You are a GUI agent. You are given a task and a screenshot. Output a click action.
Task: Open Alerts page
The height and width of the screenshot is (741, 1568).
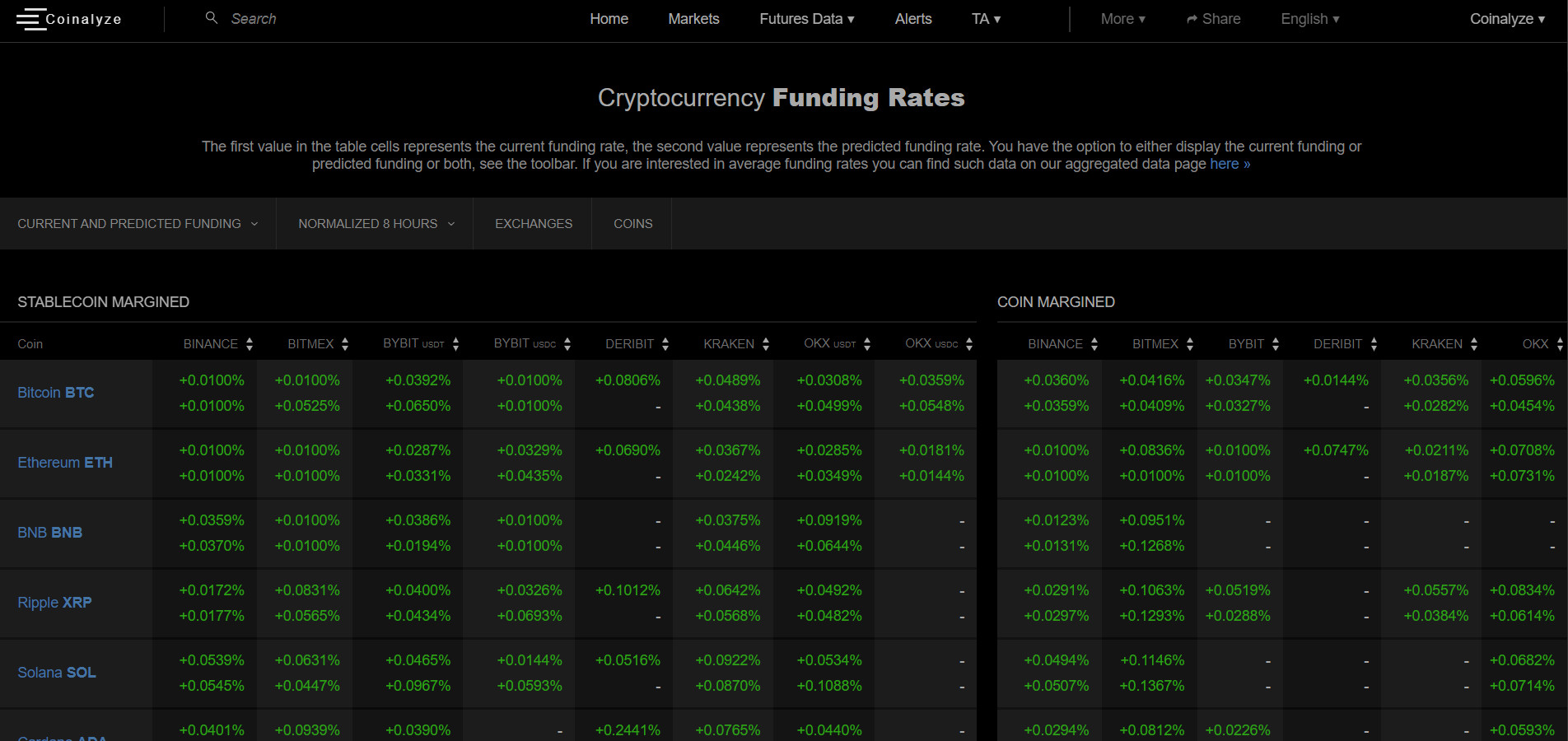click(x=913, y=19)
